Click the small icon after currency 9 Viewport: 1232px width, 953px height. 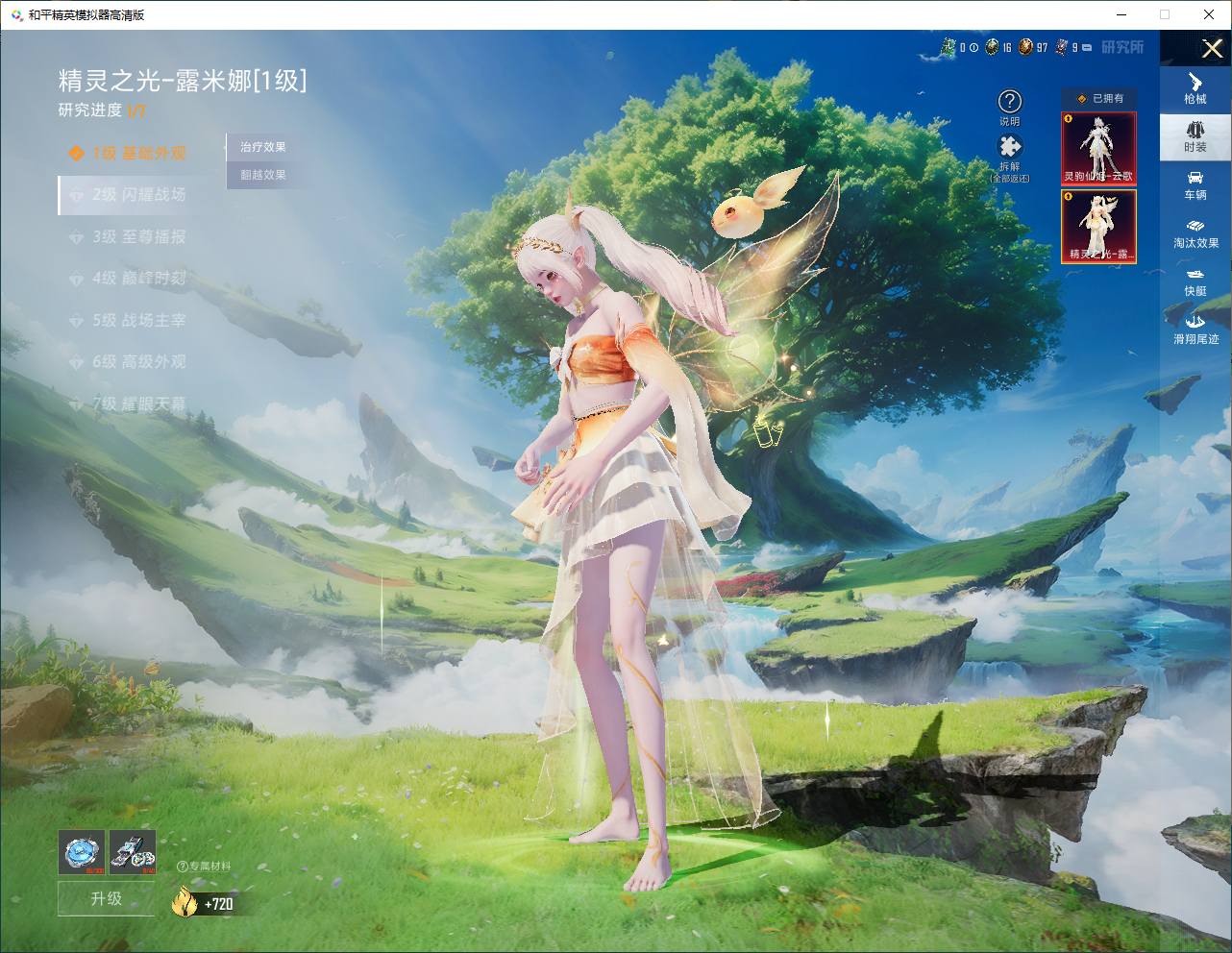tap(1087, 47)
